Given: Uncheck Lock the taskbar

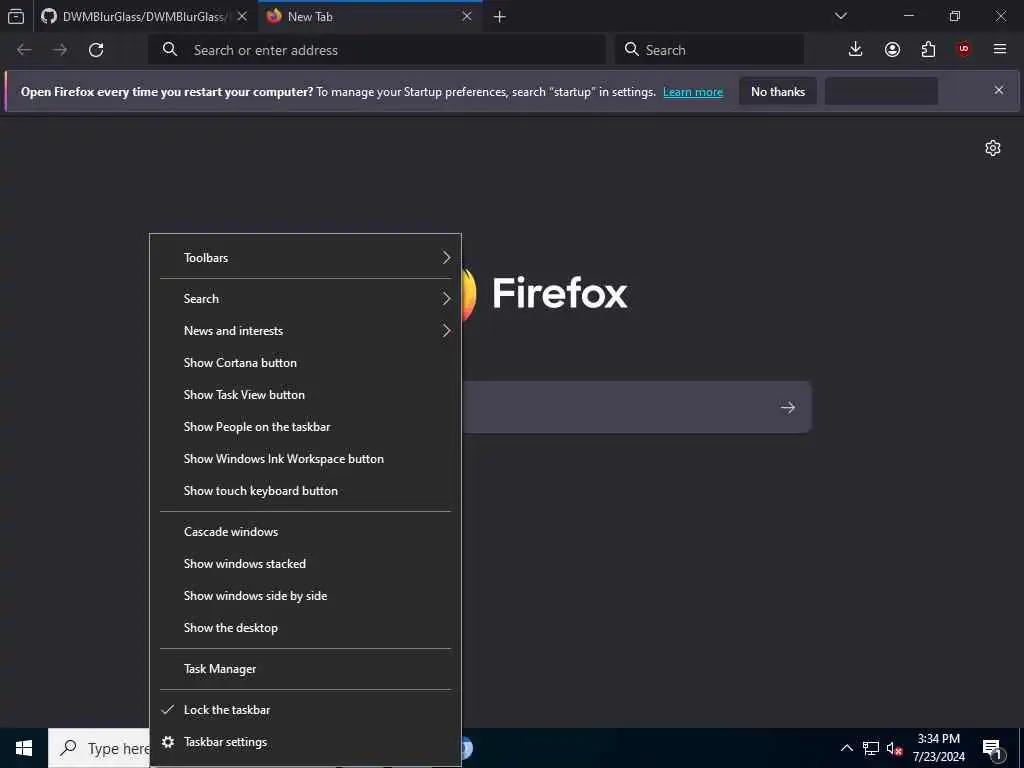Looking at the screenshot, I should coord(306,710).
